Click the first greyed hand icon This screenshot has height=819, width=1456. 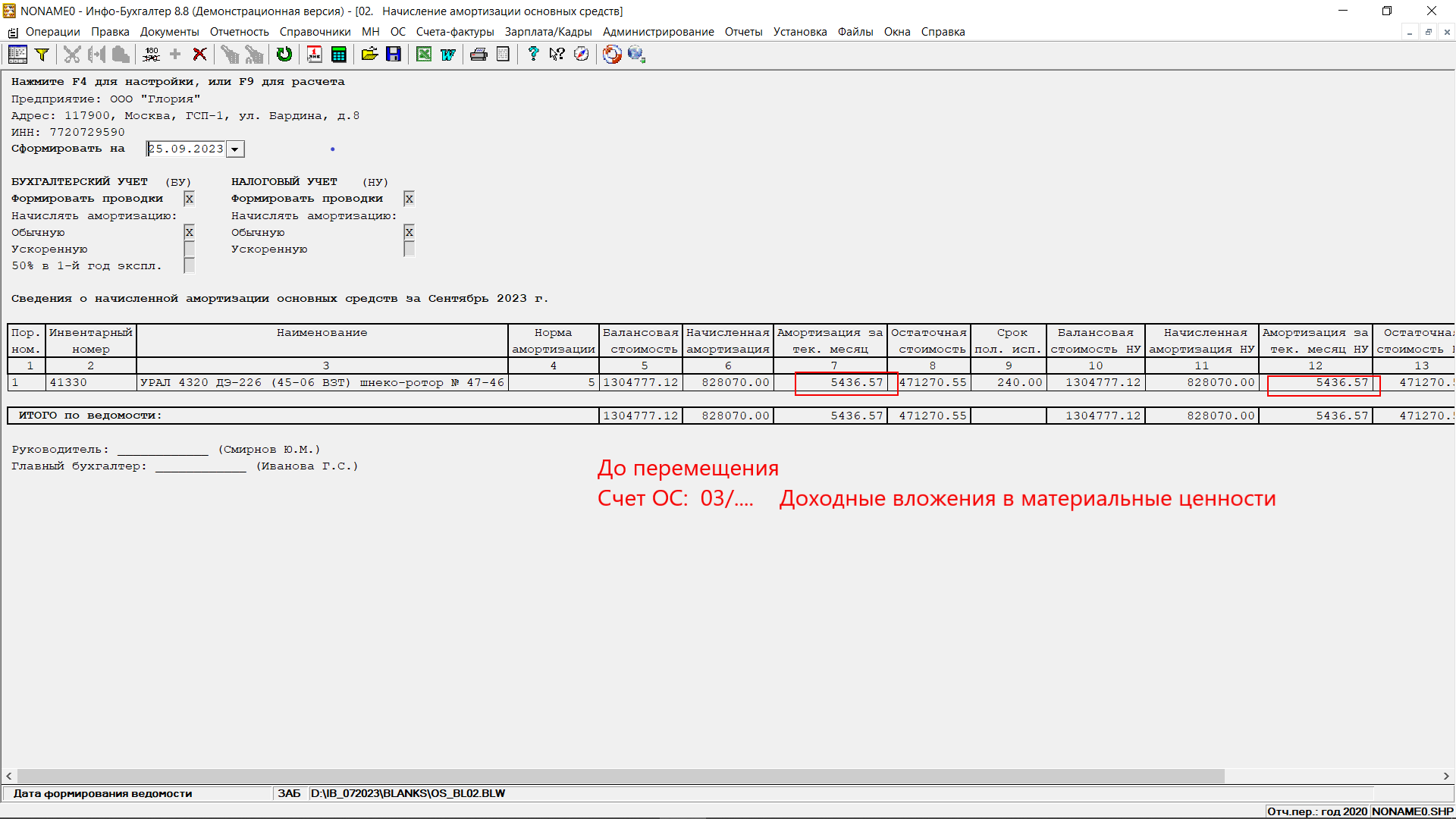(230, 54)
